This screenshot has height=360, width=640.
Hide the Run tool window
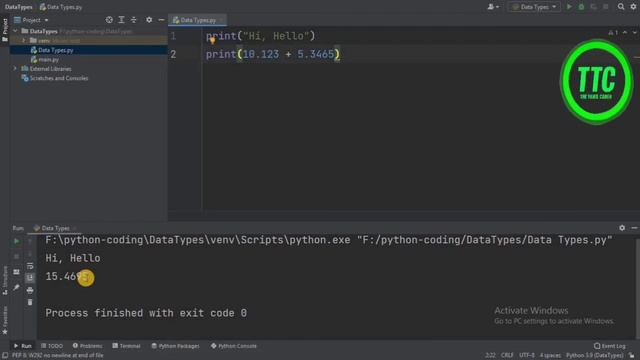pos(634,228)
